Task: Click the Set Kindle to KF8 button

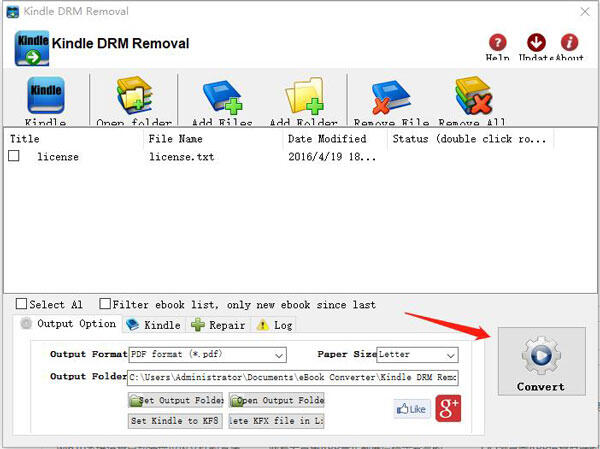Action: pos(175,421)
